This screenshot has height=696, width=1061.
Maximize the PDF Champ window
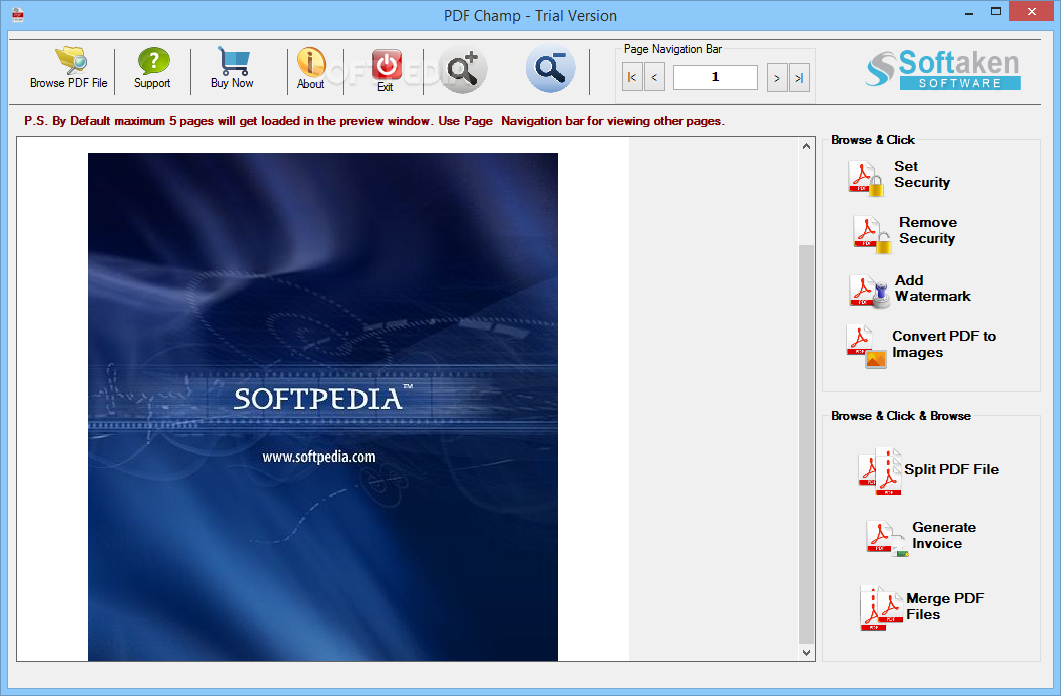(x=995, y=12)
